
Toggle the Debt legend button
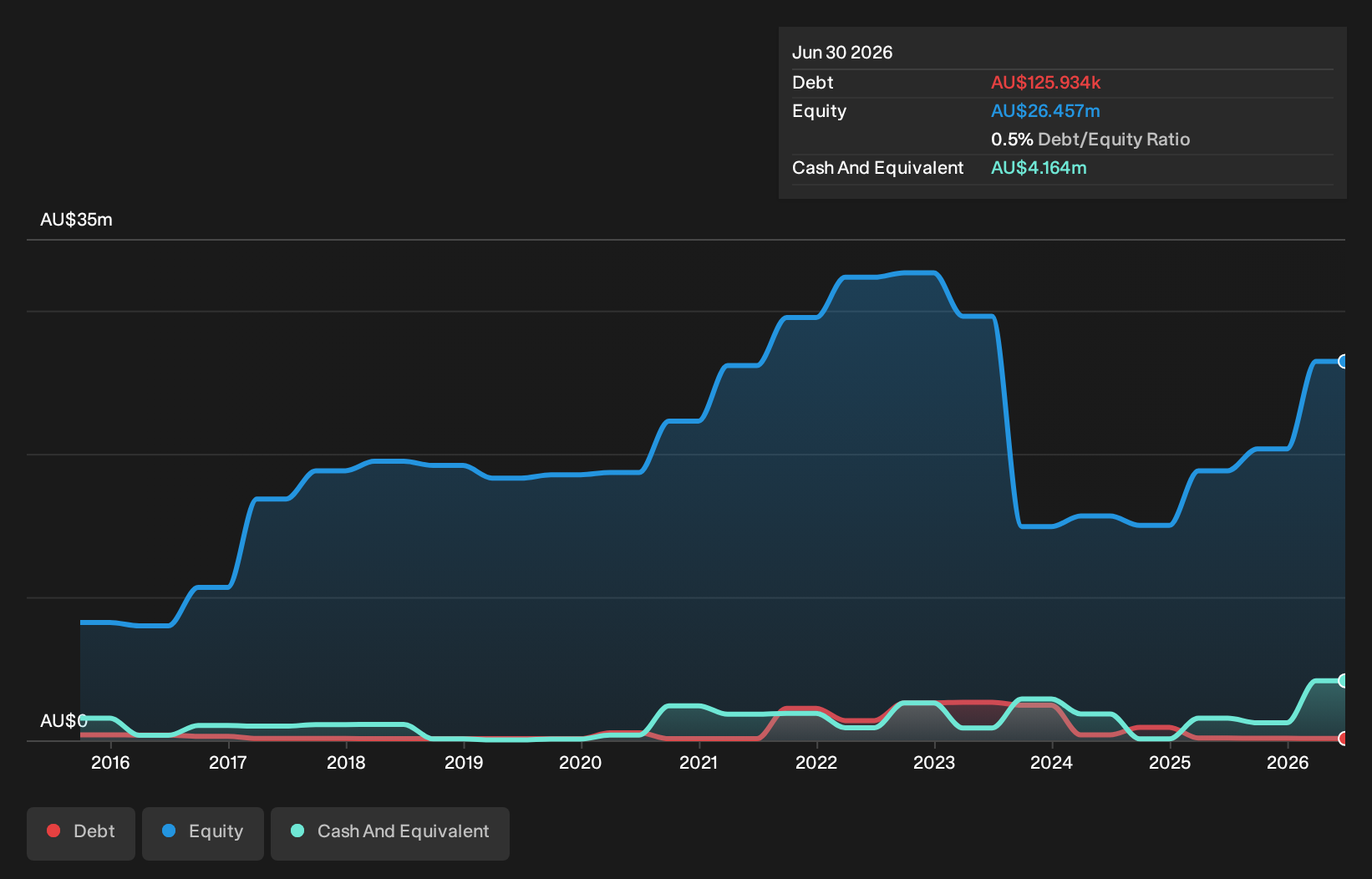81,833
